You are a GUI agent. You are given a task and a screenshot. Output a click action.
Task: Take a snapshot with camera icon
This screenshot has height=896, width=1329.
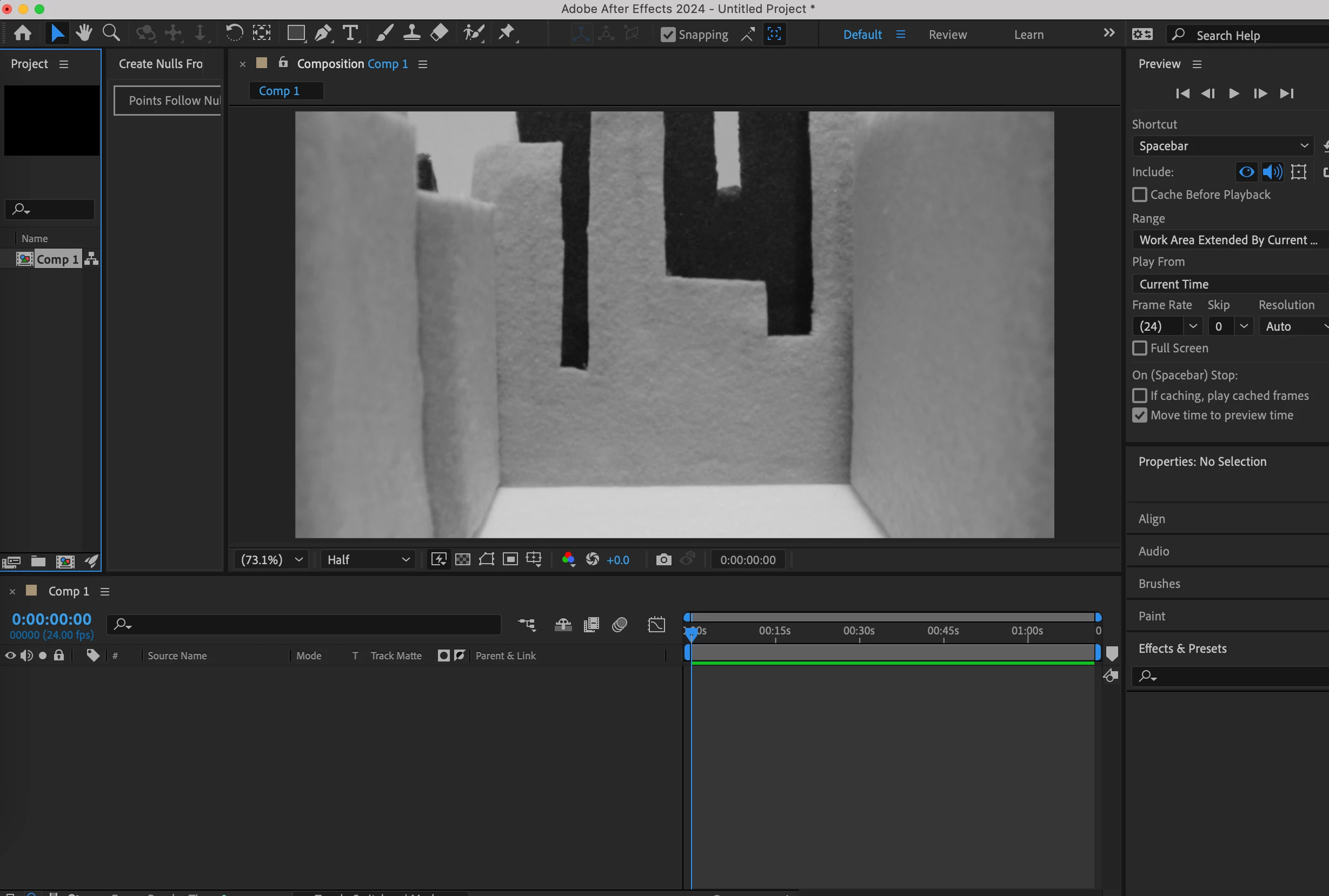point(663,559)
